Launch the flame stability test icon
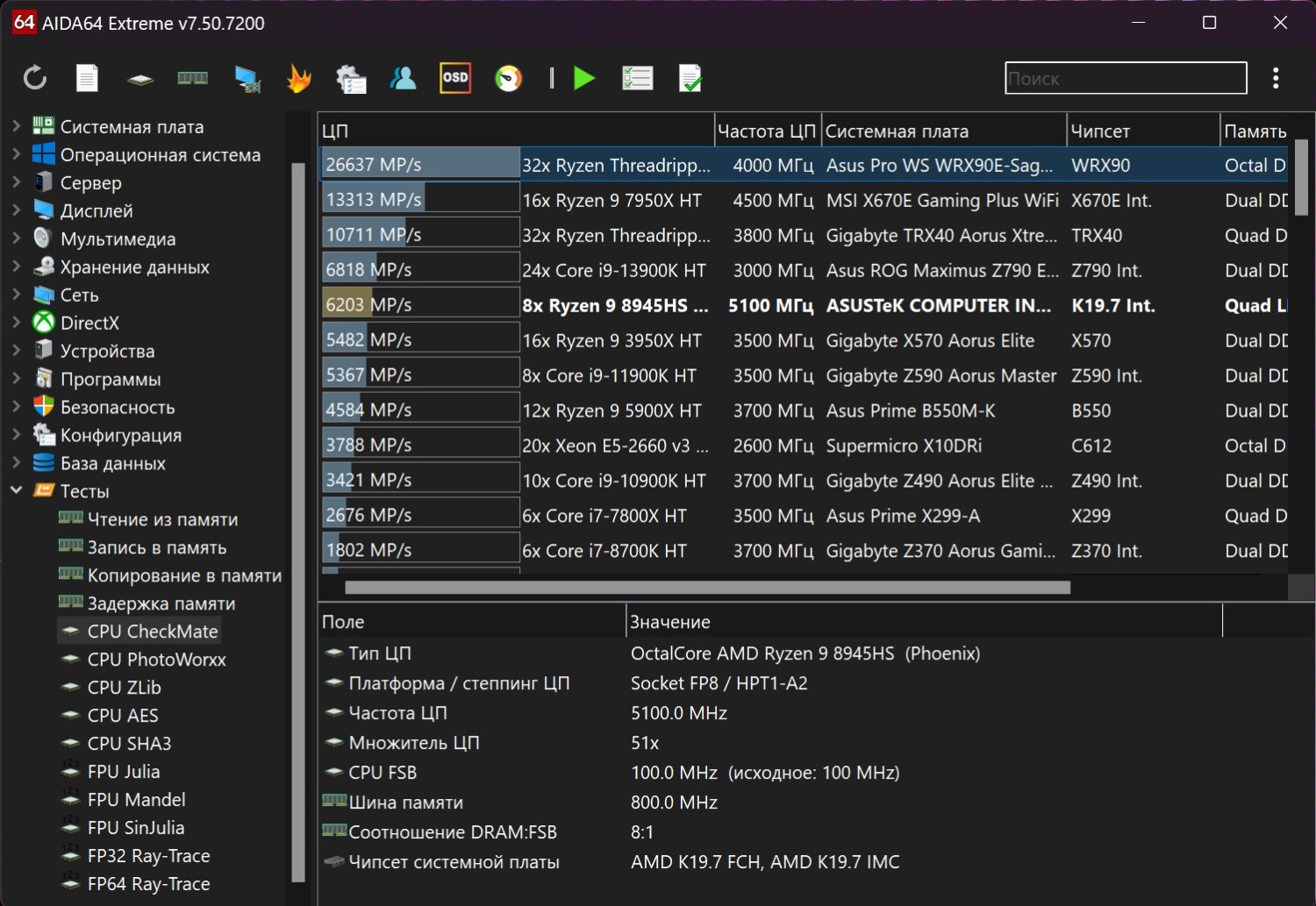 pyautogui.click(x=299, y=78)
